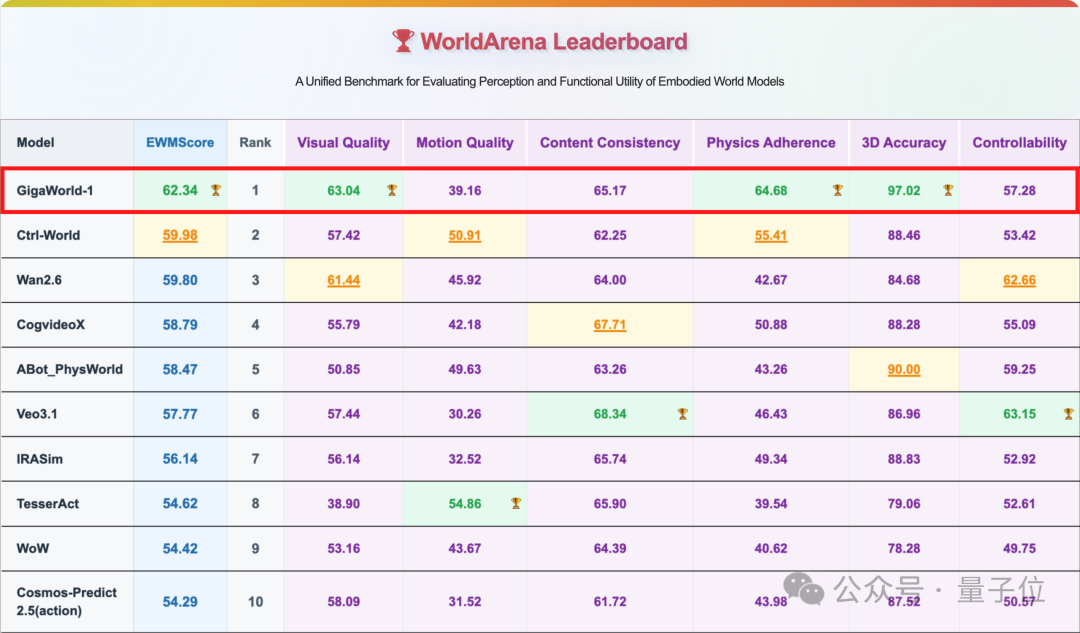Sort by the EWMScore column header
Viewport: 1080px width, 633px height.
[180, 143]
